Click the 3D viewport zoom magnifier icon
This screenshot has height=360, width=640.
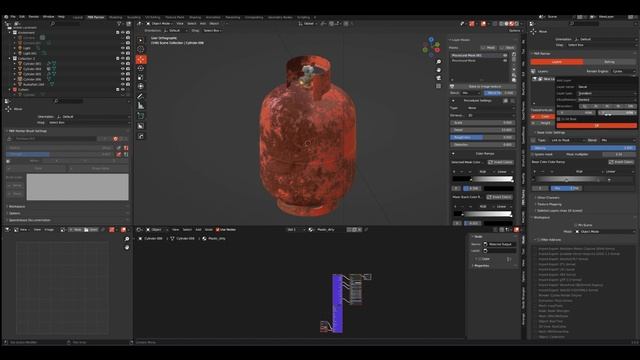point(438,62)
